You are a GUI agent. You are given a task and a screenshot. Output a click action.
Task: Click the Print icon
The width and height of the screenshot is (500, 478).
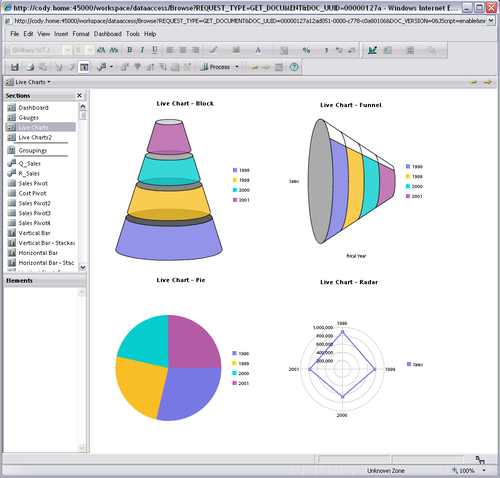point(30,67)
